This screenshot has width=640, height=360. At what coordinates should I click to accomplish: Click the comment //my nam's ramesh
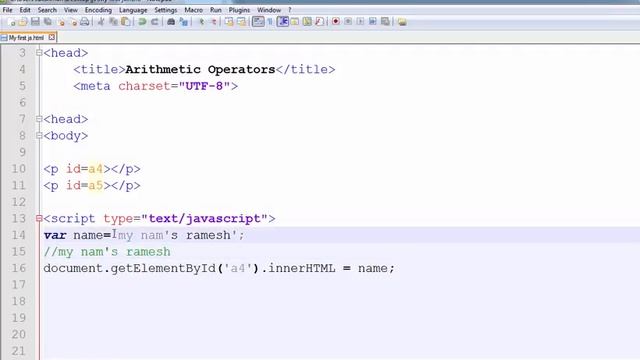pyautogui.click(x=107, y=252)
